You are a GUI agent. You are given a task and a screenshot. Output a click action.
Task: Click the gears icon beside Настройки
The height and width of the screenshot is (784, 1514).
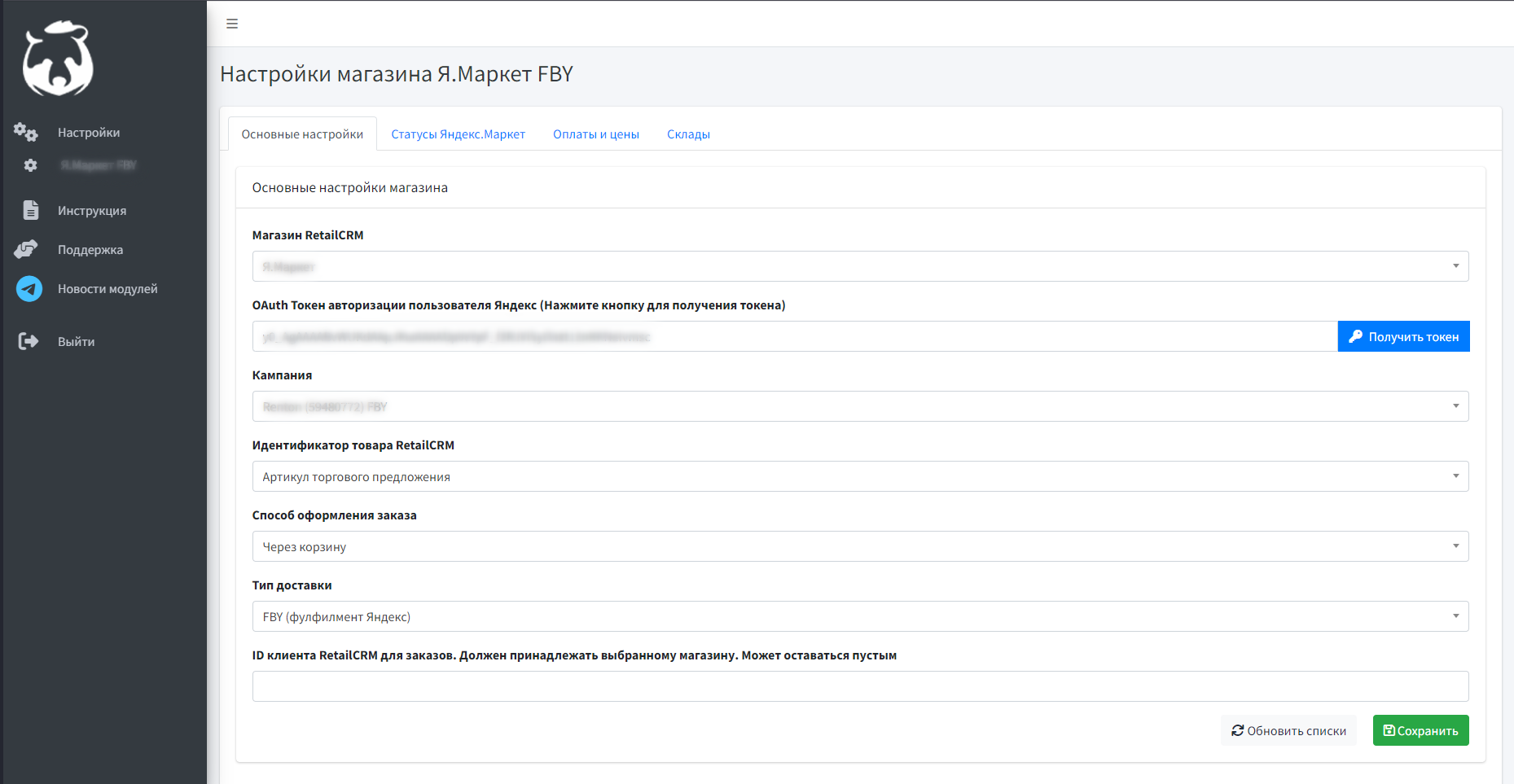point(26,132)
